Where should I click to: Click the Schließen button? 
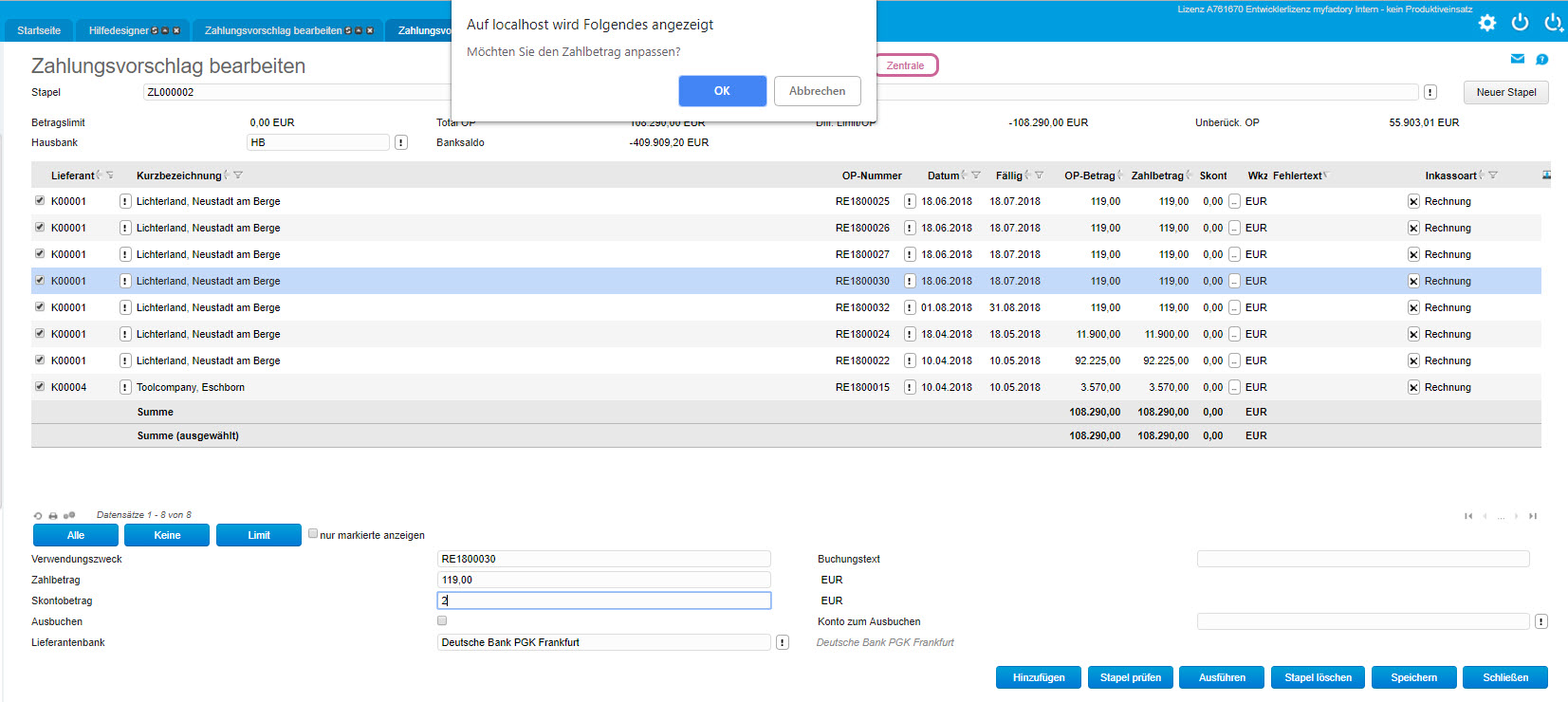[x=1505, y=677]
